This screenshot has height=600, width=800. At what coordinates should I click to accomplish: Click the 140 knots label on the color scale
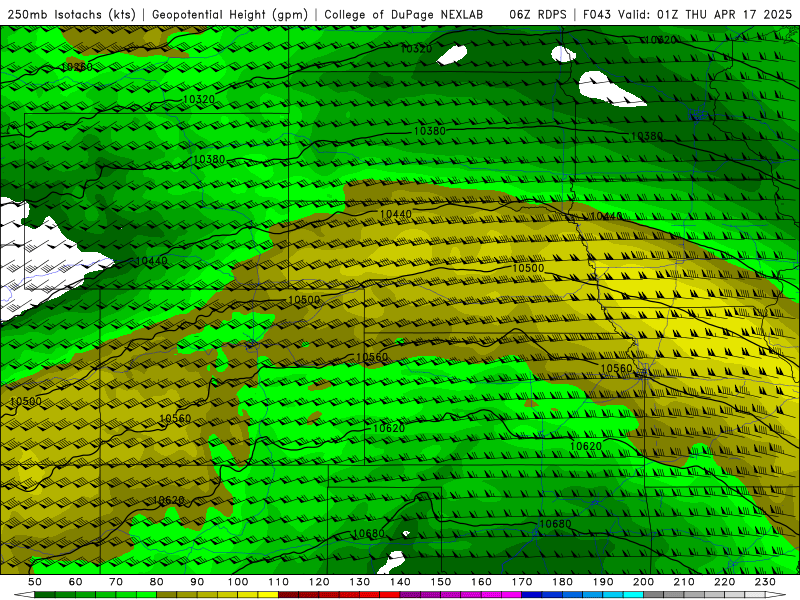[x=400, y=582]
